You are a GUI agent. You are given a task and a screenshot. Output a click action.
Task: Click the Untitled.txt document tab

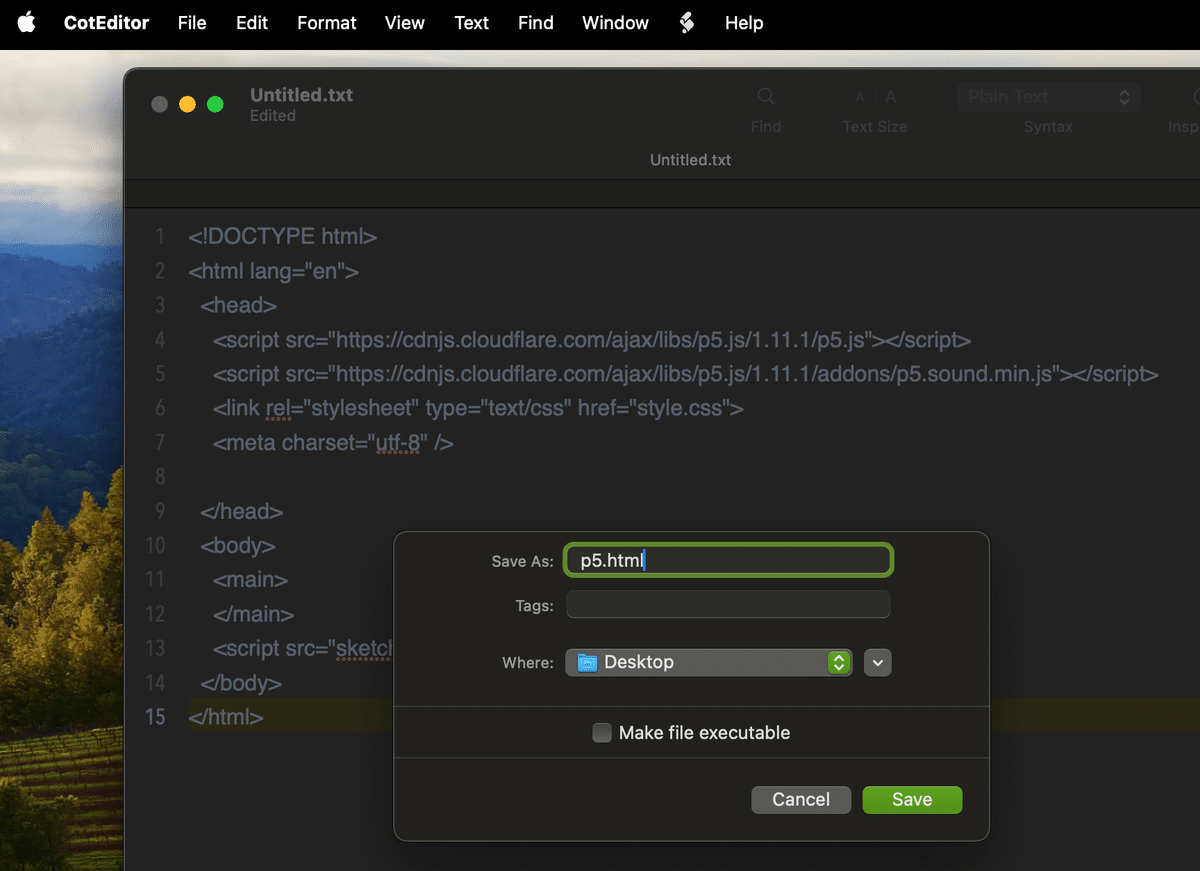690,160
